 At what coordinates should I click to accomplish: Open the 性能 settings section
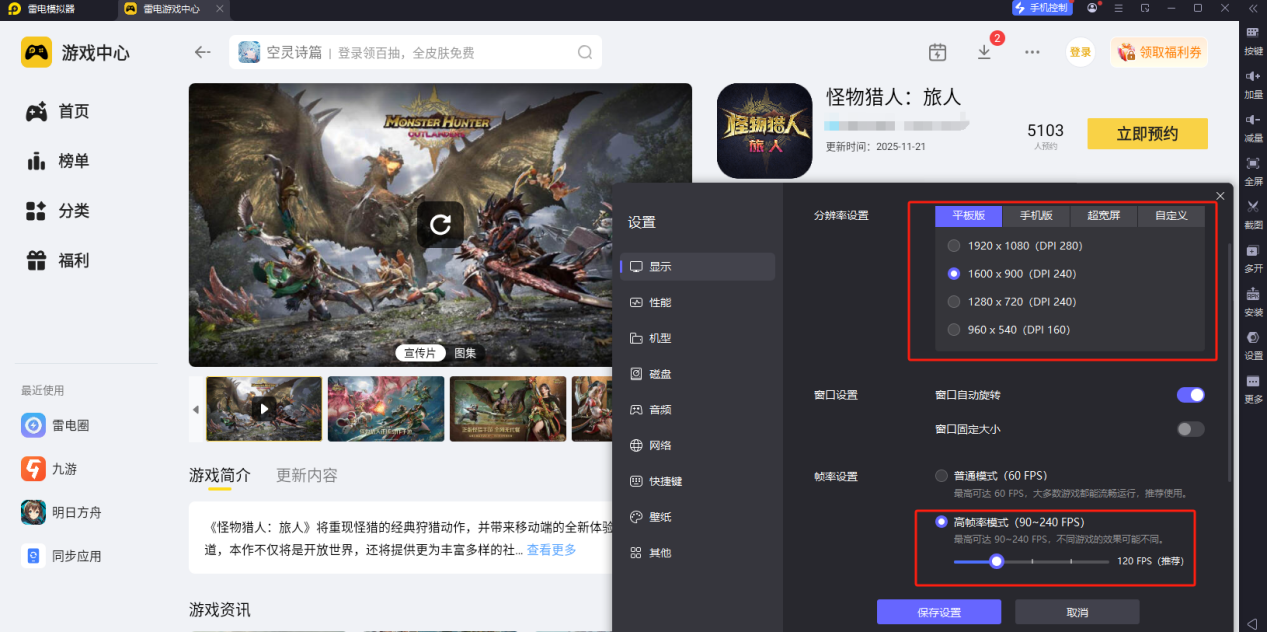coord(660,302)
